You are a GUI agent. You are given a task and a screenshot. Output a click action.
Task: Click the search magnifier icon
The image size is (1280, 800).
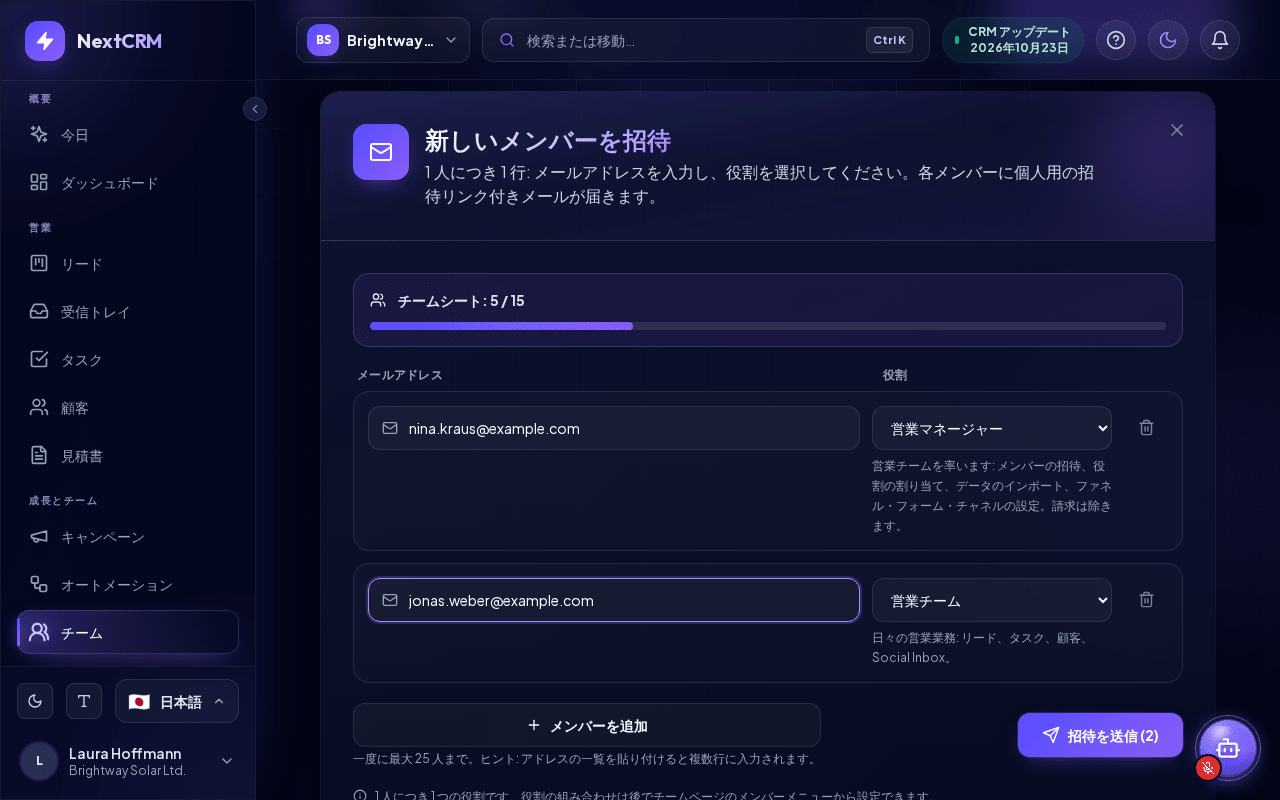pyautogui.click(x=507, y=40)
